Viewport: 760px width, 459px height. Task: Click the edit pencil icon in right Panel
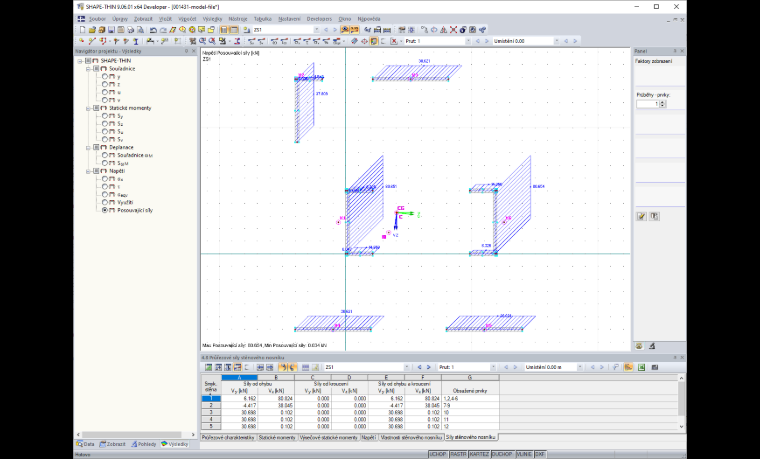click(642, 216)
